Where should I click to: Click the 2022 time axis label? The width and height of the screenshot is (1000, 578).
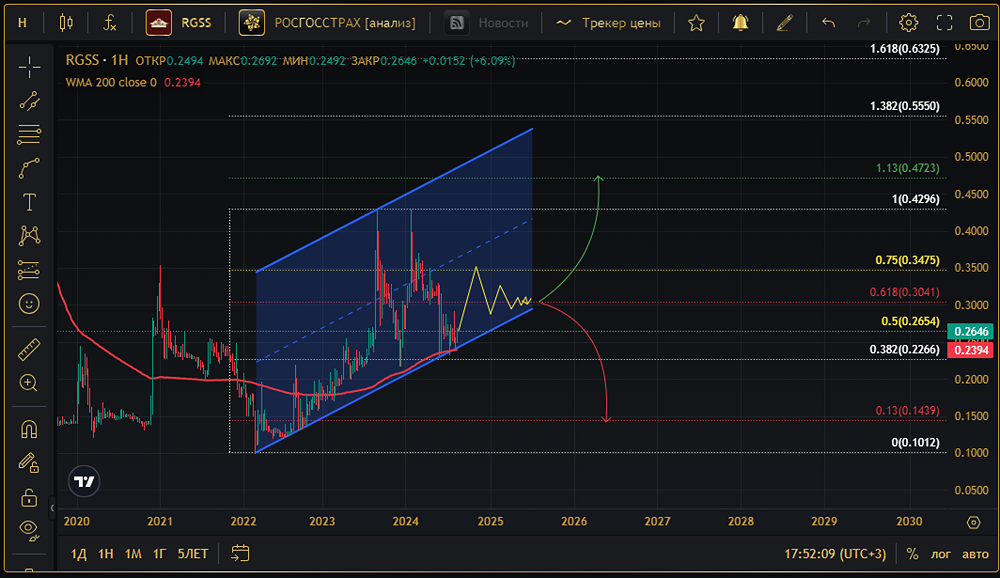pyautogui.click(x=243, y=522)
